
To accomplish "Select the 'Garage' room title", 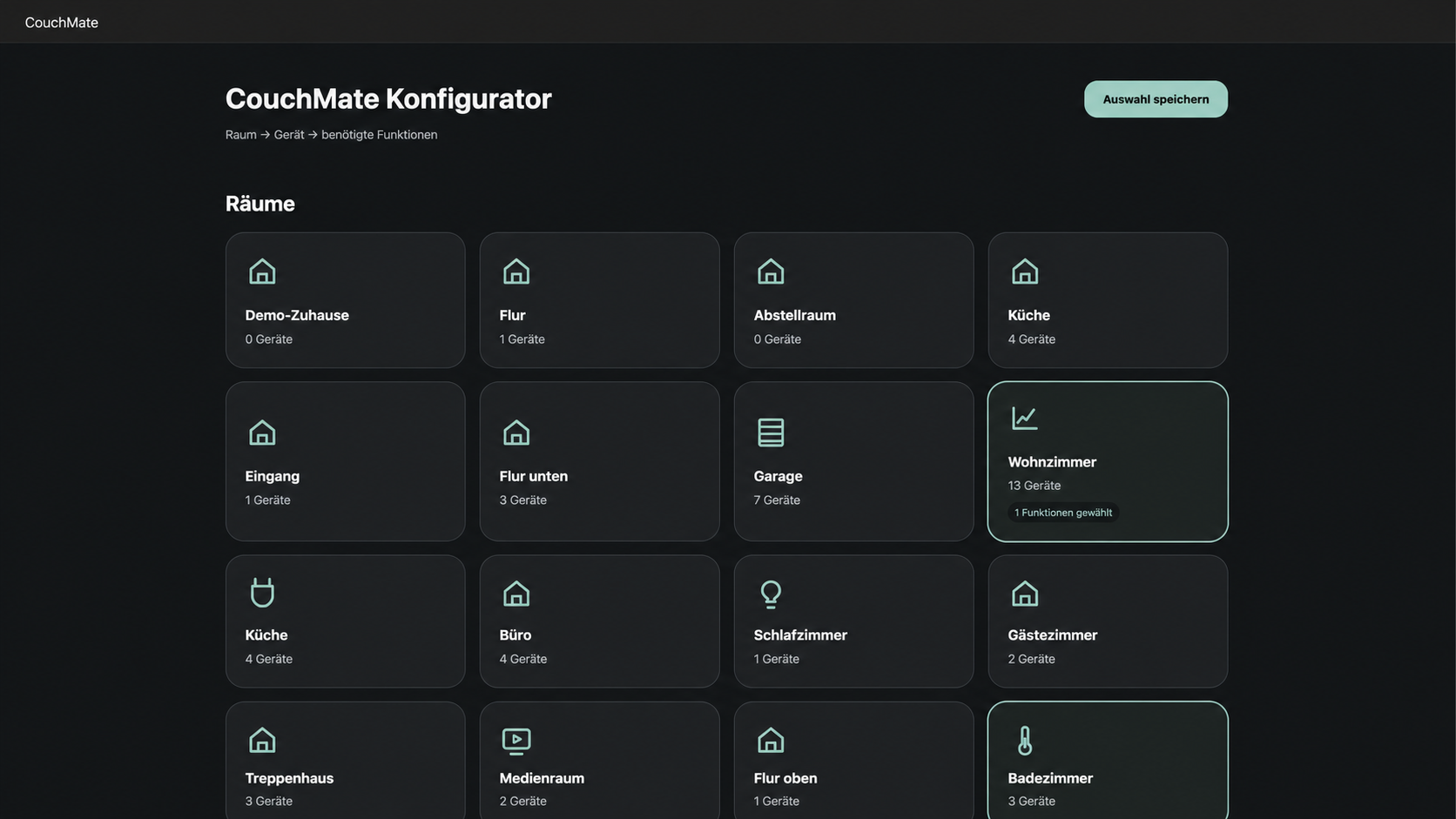I will [779, 476].
